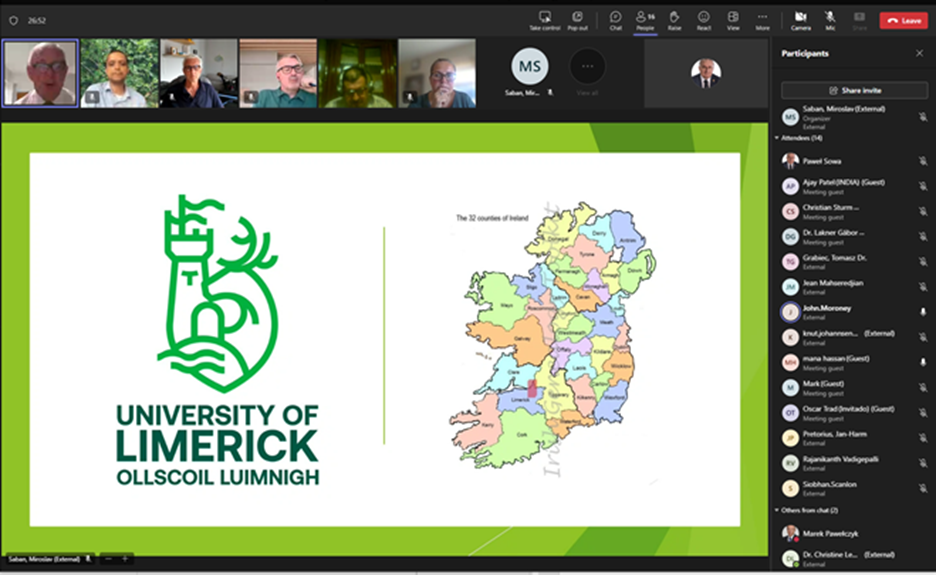Select Marek Pawełczyk under Others from chat
The height and width of the screenshot is (575, 936).
click(854, 533)
